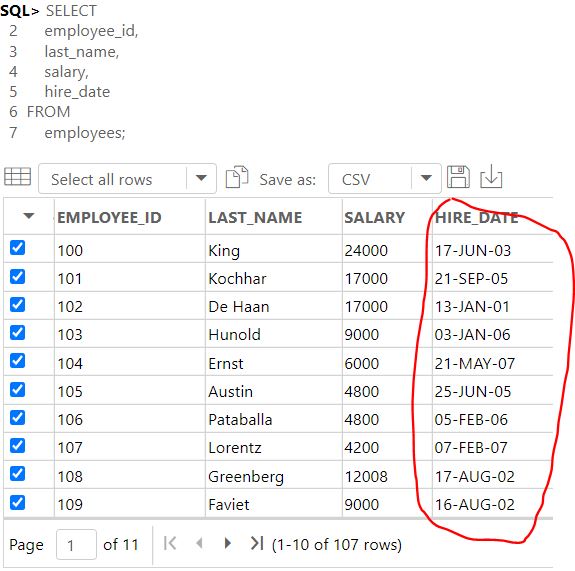Go to the next results page
This screenshot has width=575, height=571.
(227, 543)
